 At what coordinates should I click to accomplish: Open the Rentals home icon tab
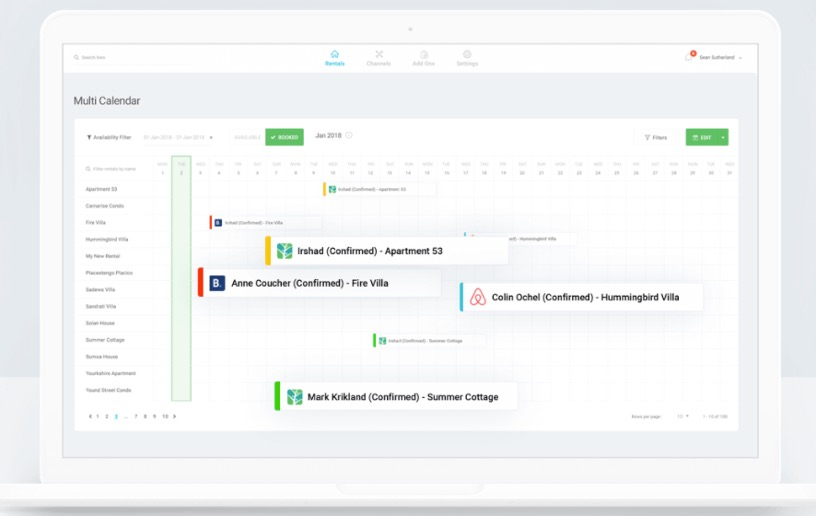pyautogui.click(x=335, y=58)
